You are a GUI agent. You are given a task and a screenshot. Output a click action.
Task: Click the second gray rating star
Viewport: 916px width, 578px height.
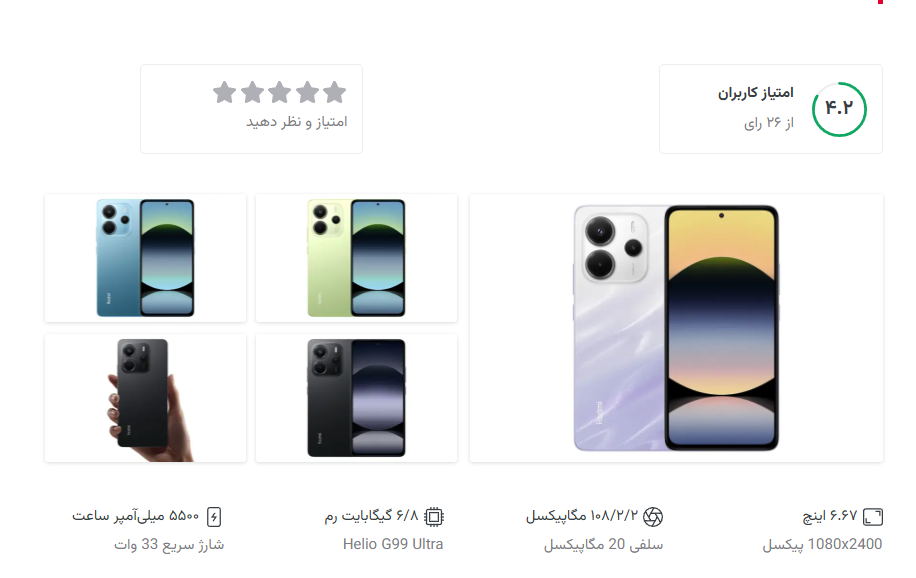252,92
